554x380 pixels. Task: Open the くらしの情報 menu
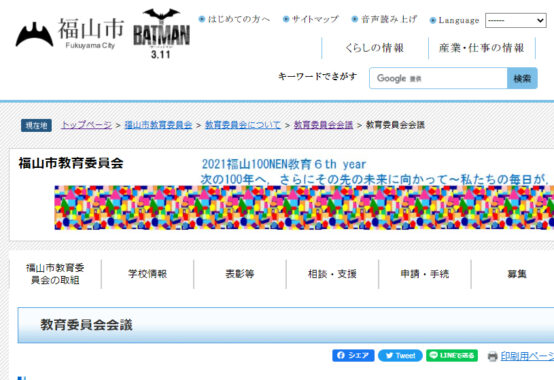pyautogui.click(x=375, y=48)
